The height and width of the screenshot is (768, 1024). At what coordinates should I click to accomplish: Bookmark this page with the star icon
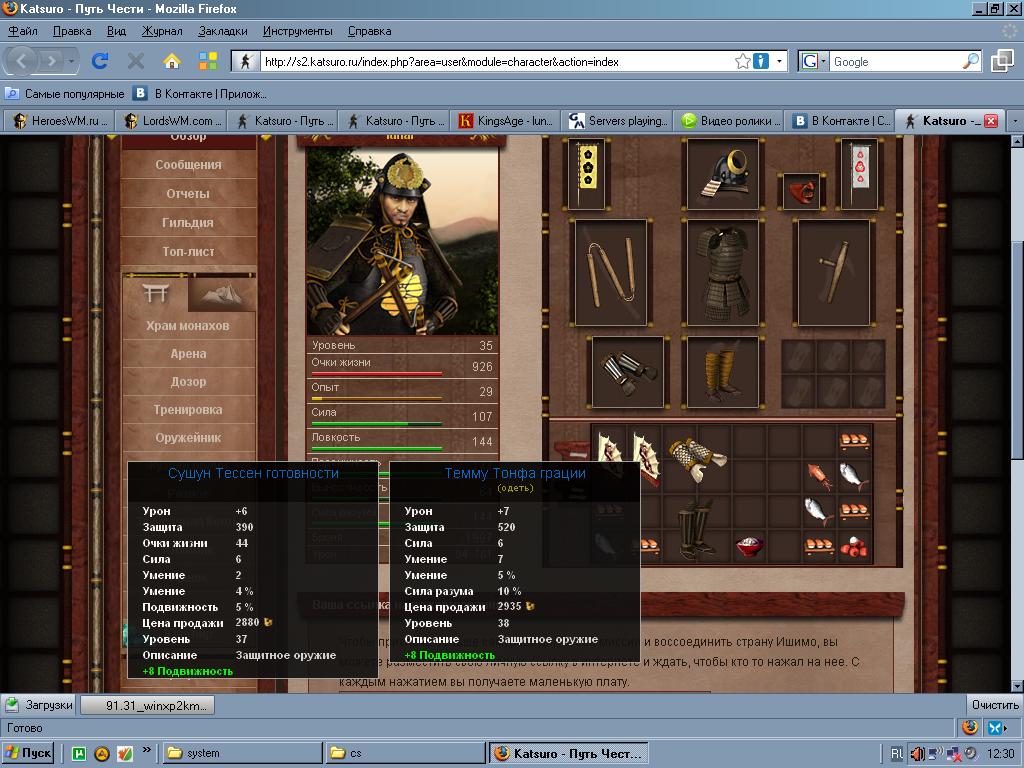742,61
